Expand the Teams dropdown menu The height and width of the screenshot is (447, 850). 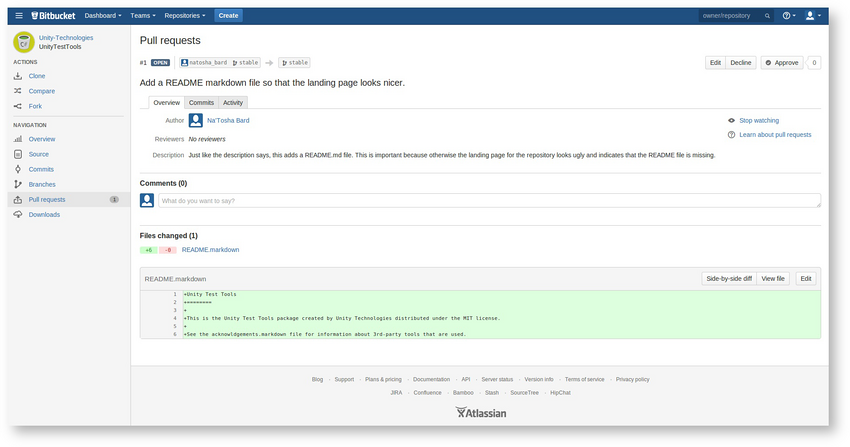(143, 16)
